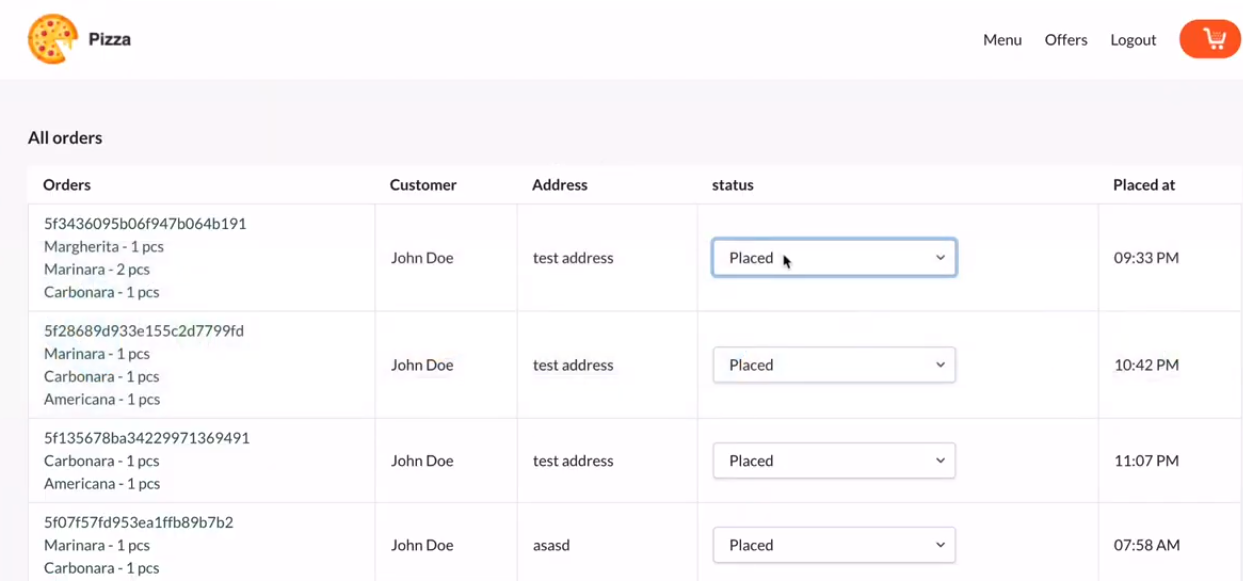Viewport: 1243px width, 581px height.
Task: Click the All orders heading
Action: pos(65,138)
